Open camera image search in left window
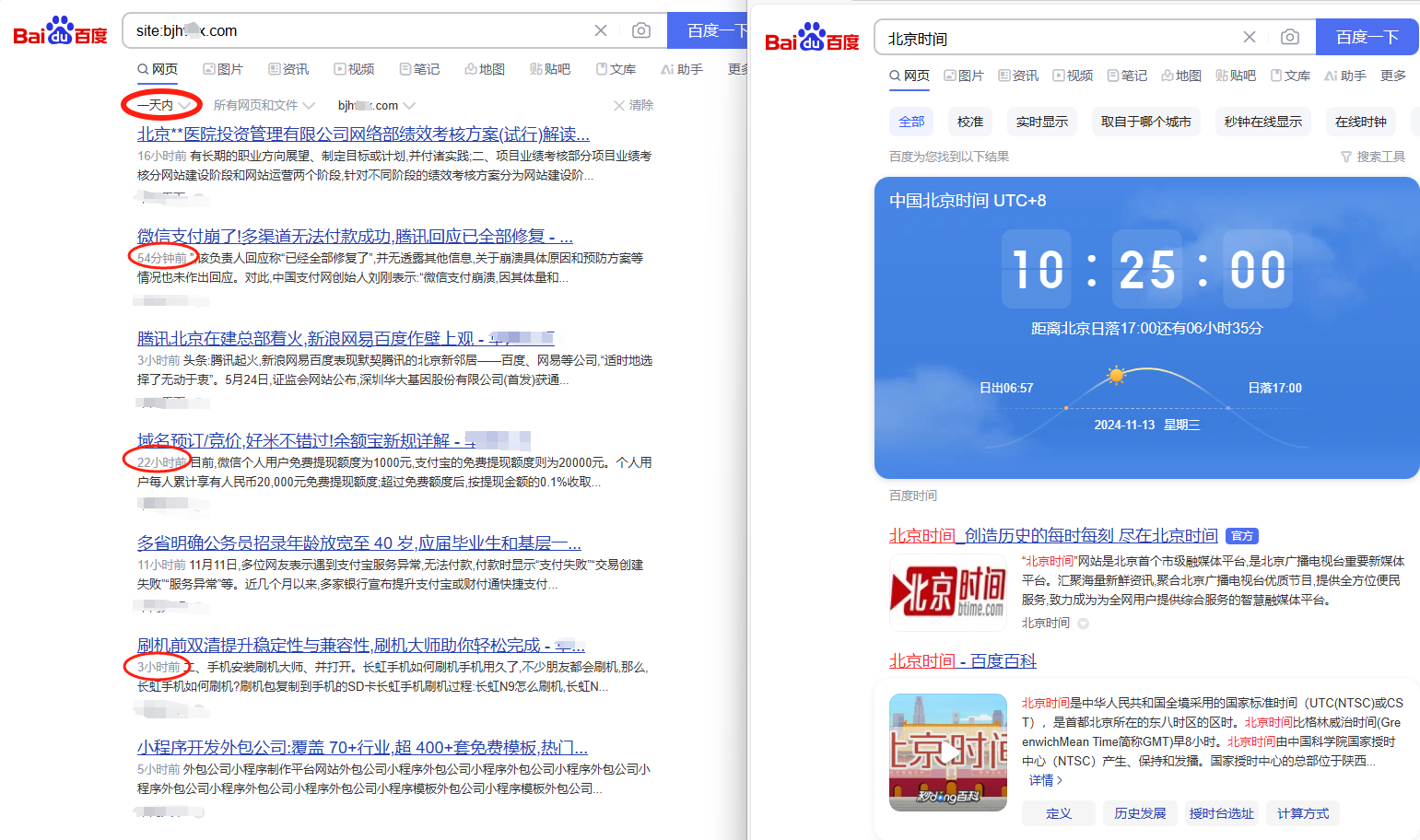Image resolution: width=1420 pixels, height=840 pixels. pos(641,30)
